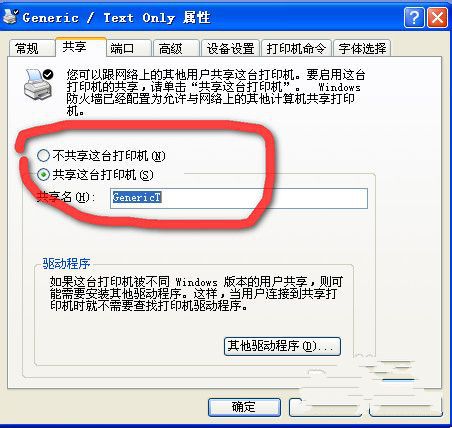Screen dimensions: 452x428
Task: Open the 打印机命令 tab
Action: pyautogui.click(x=296, y=49)
